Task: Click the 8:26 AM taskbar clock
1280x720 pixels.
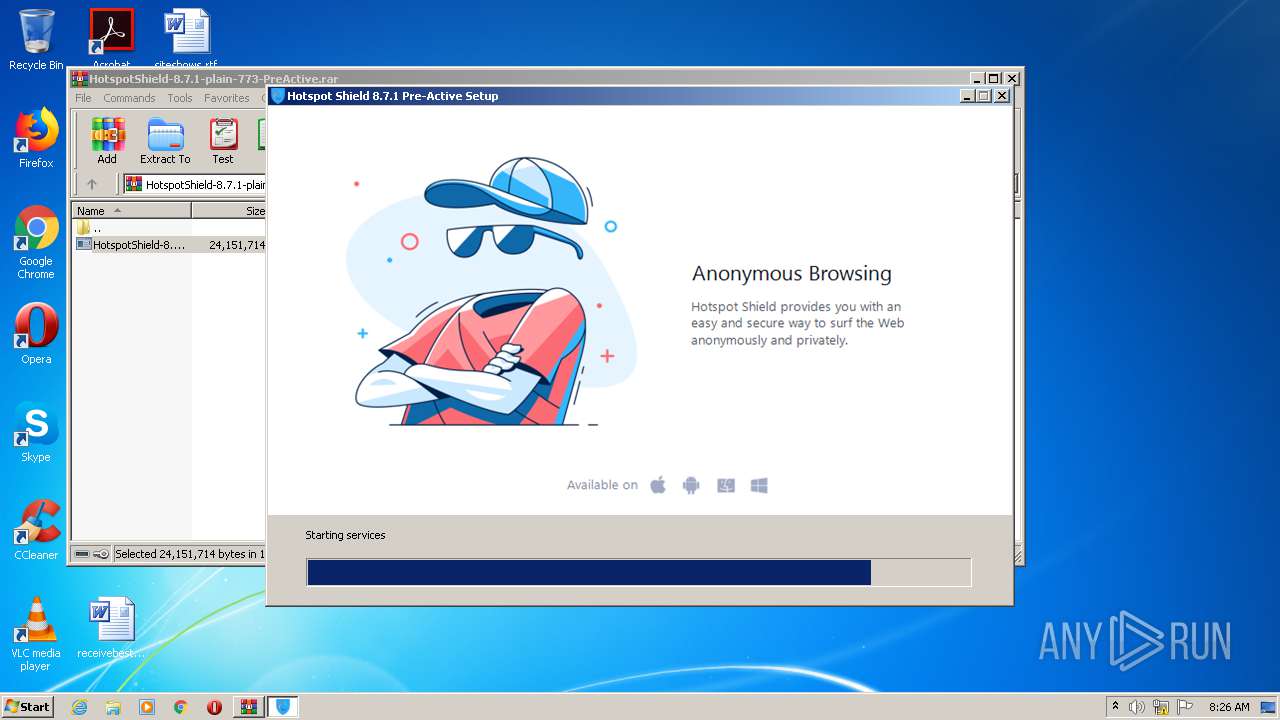Action: (1229, 707)
